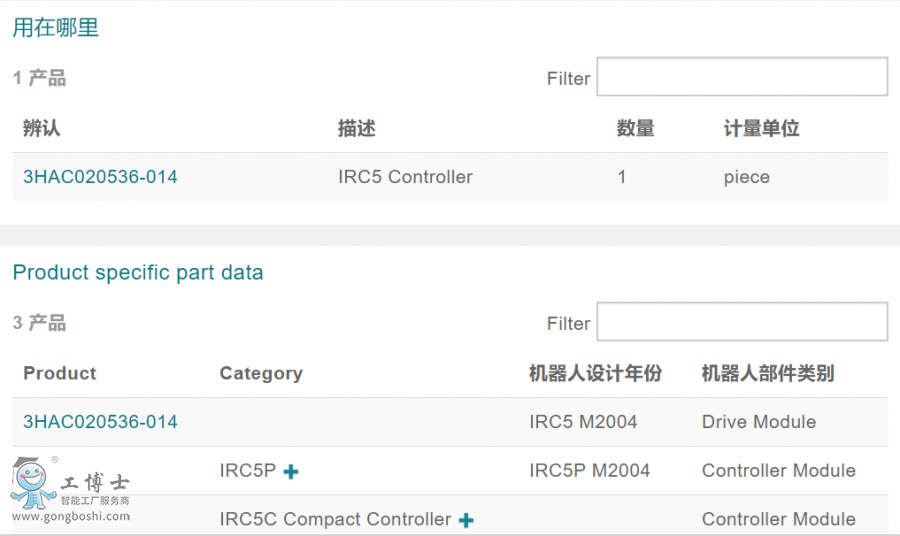Screen dimensions: 900x536
Task: Click the IRC5C Compact Controller text
Action: pos(335,519)
